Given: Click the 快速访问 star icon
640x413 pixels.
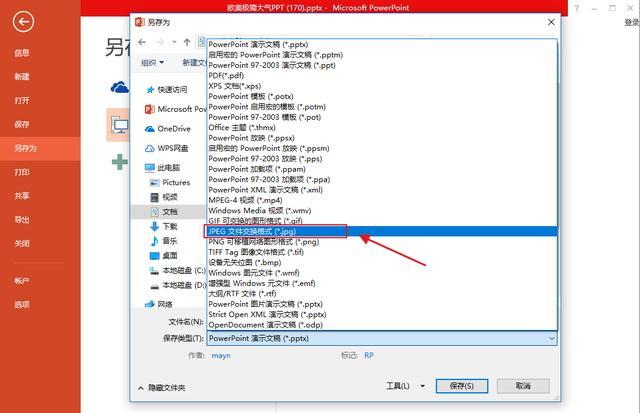Looking at the screenshot, I should click(x=150, y=90).
